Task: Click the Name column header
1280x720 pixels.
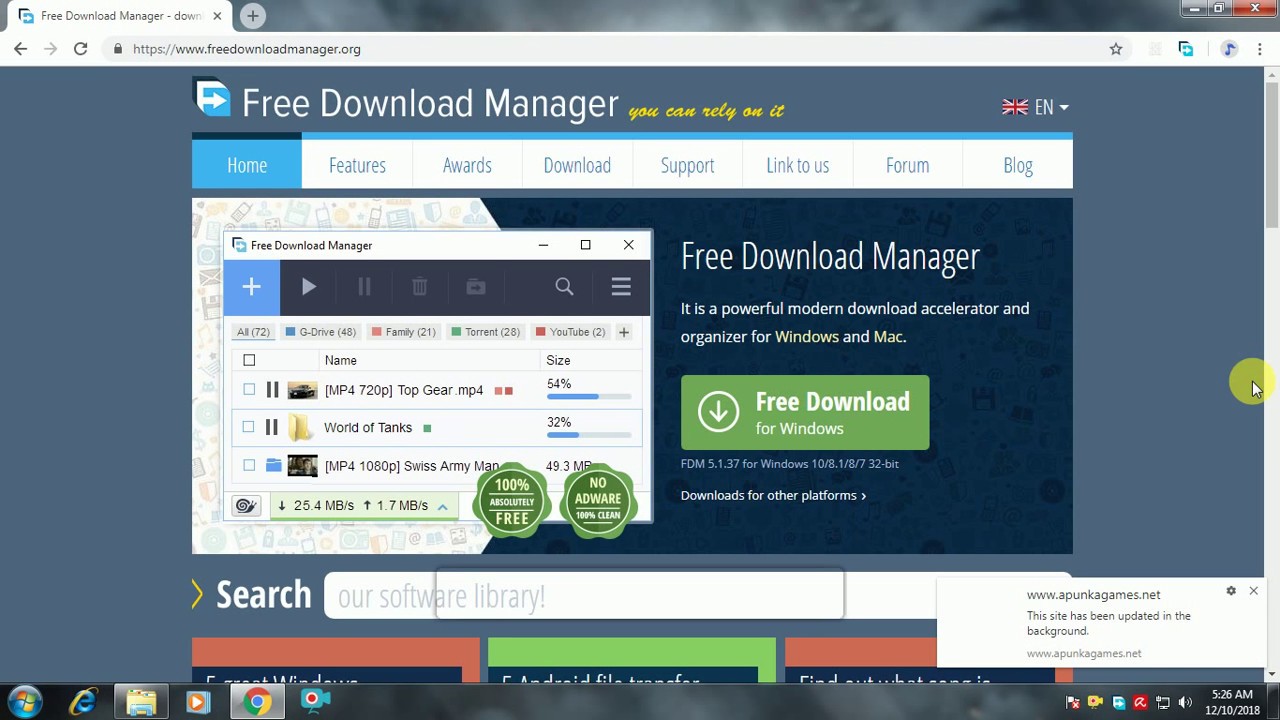Action: click(x=340, y=360)
